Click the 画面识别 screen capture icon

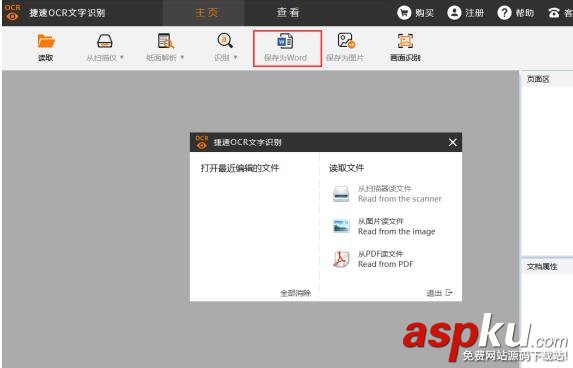(405, 41)
